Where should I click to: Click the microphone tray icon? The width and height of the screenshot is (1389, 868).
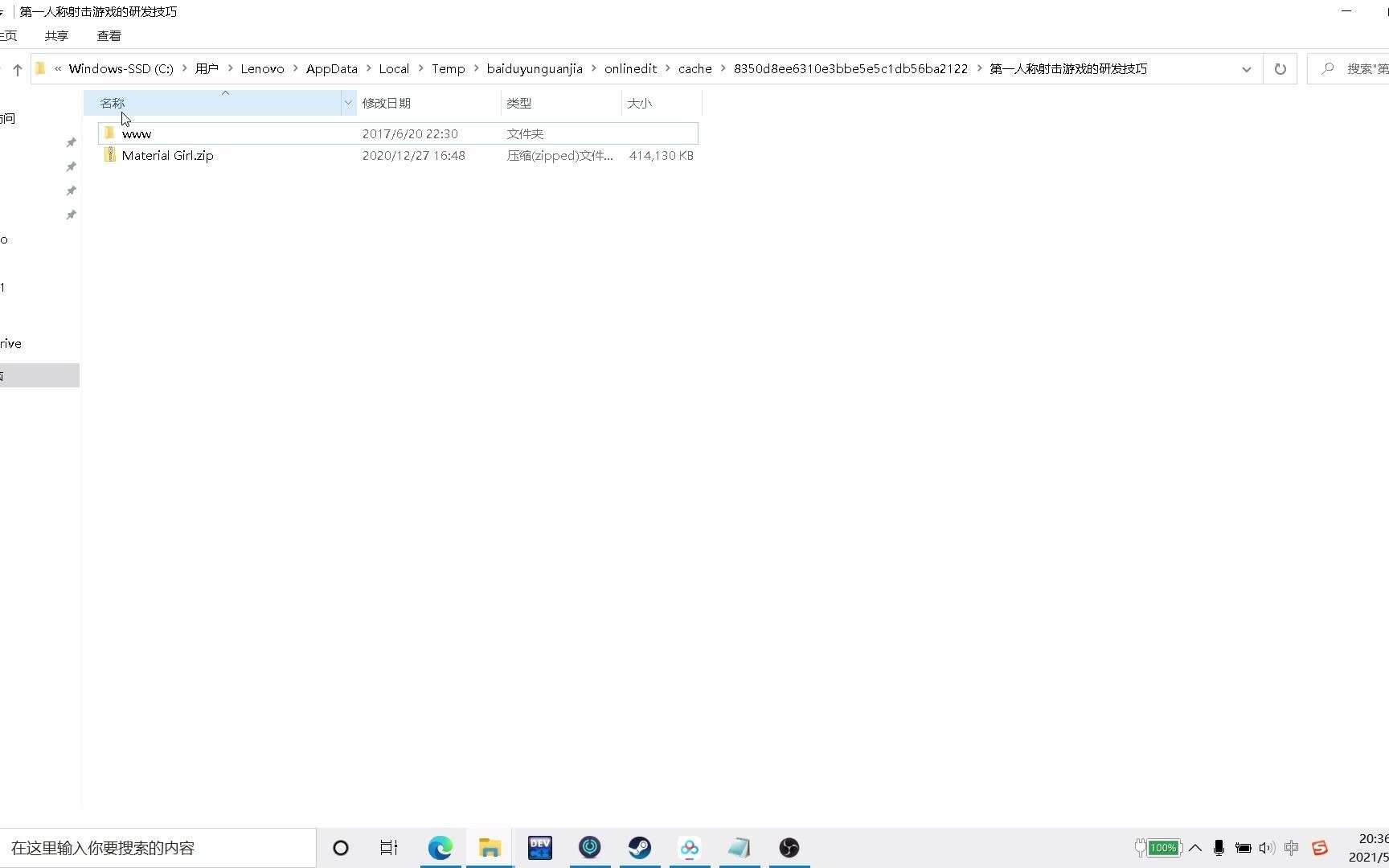tap(1219, 848)
